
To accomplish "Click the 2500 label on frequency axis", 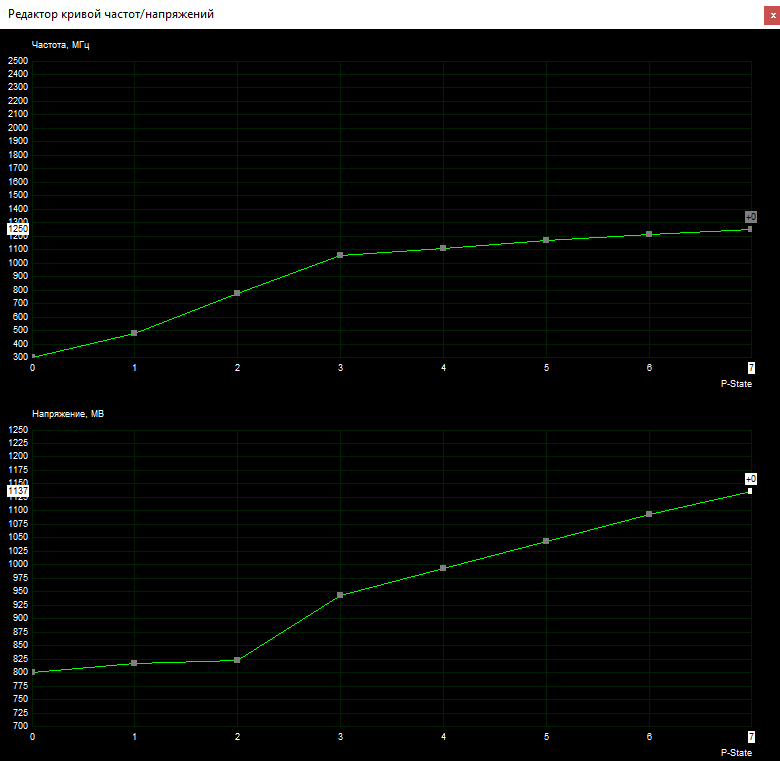I will click(18, 61).
